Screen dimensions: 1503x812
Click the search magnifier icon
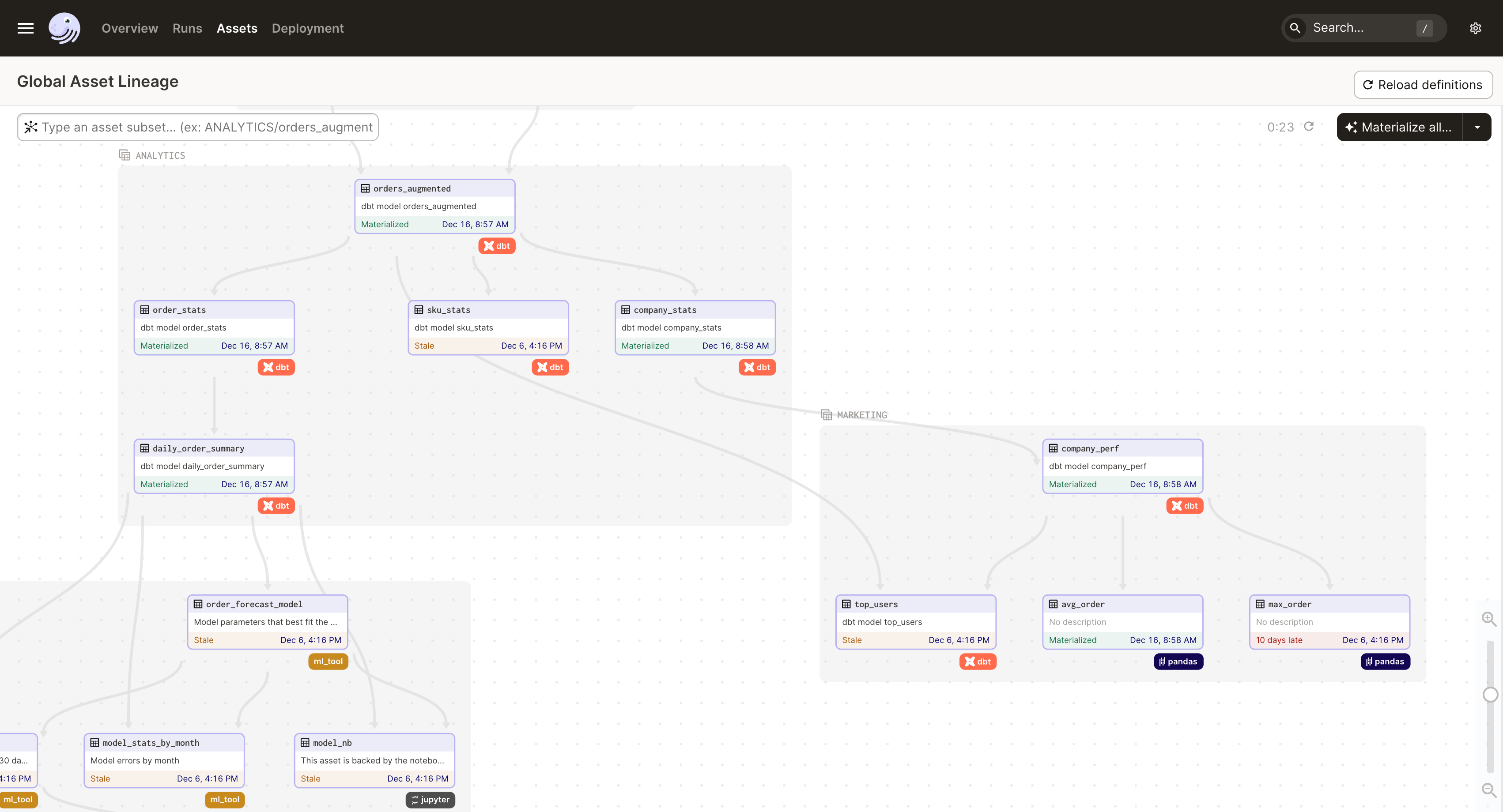[1295, 28]
